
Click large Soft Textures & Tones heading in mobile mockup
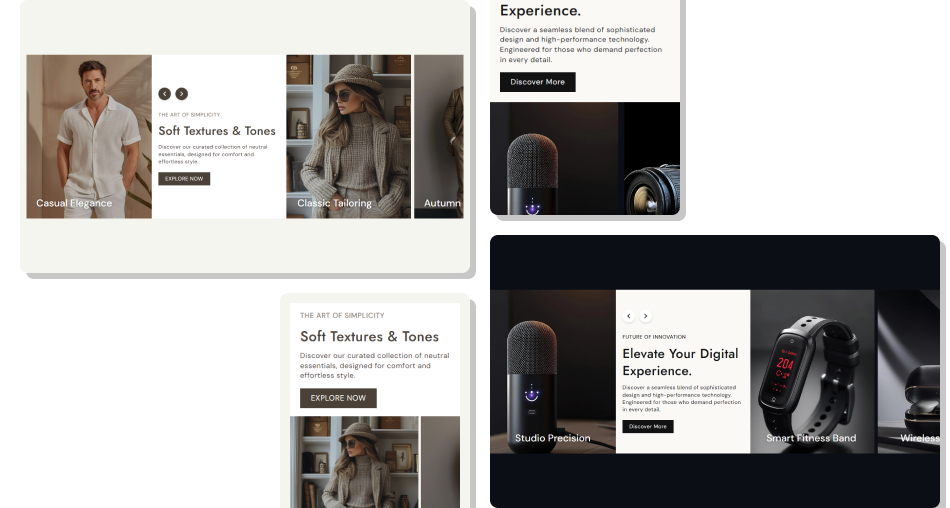coord(369,336)
